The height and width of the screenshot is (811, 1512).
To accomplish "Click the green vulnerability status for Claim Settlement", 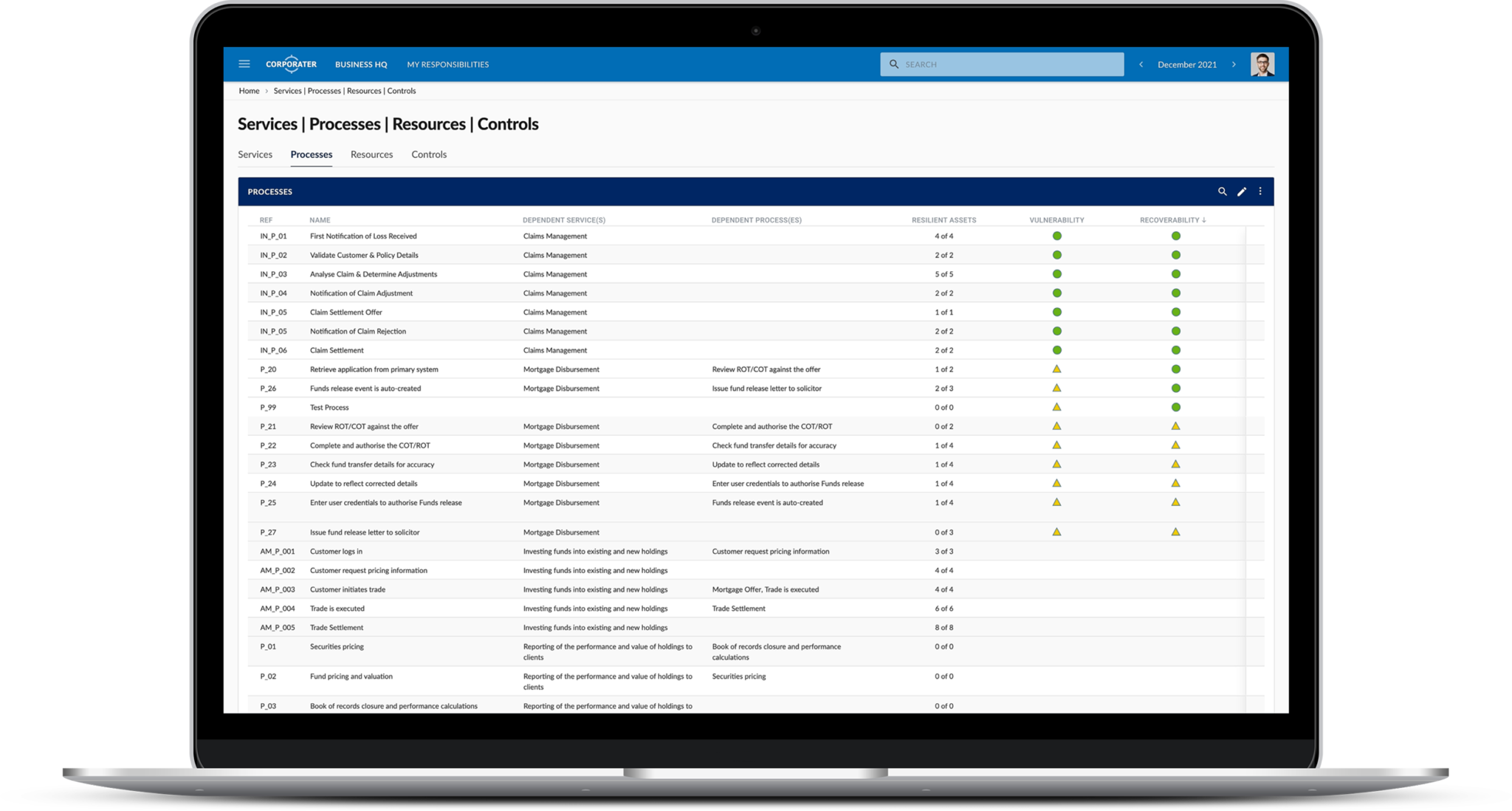I will pos(1057,349).
